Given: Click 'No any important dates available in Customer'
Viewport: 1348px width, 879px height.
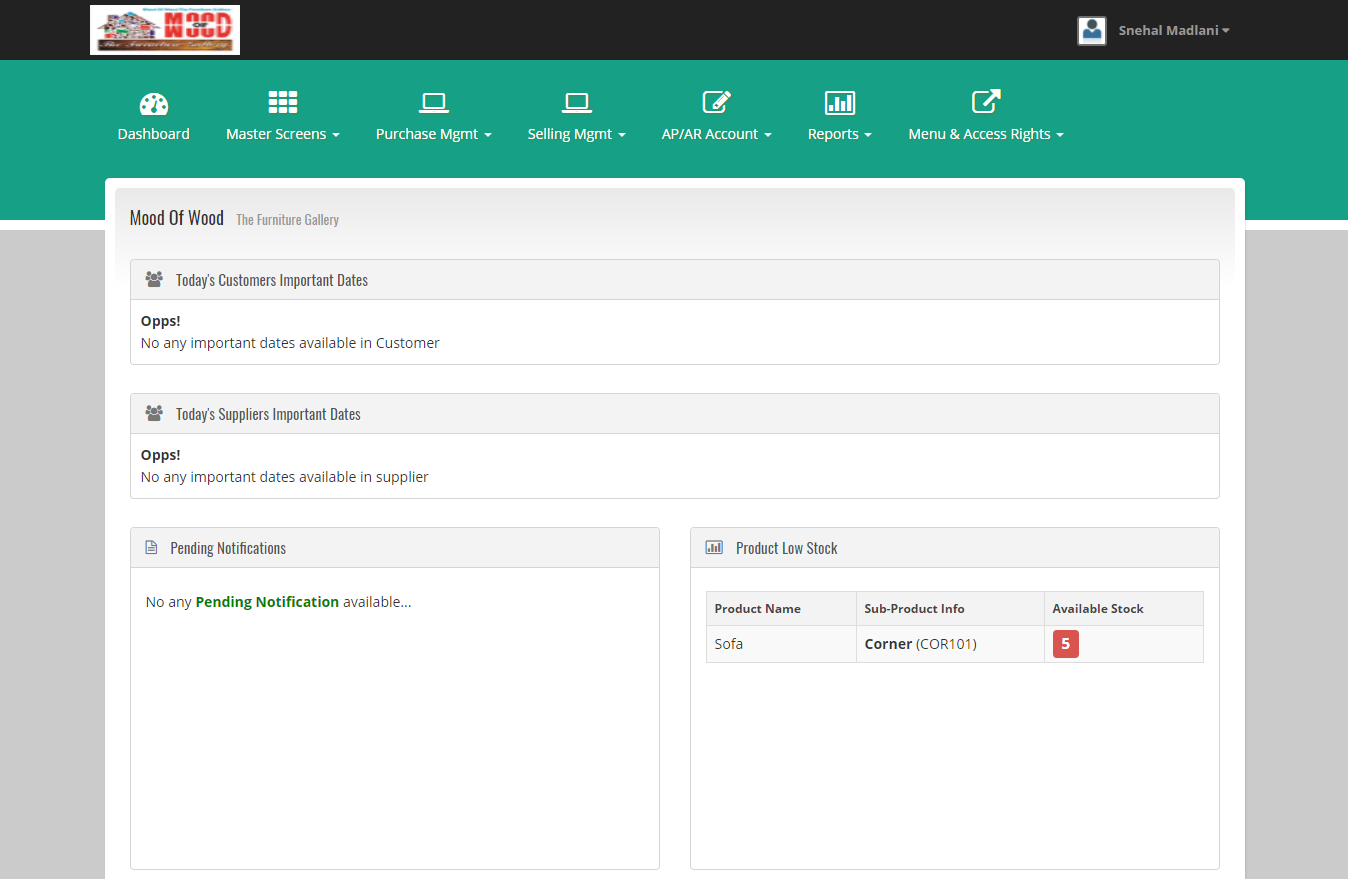Looking at the screenshot, I should (x=290, y=343).
